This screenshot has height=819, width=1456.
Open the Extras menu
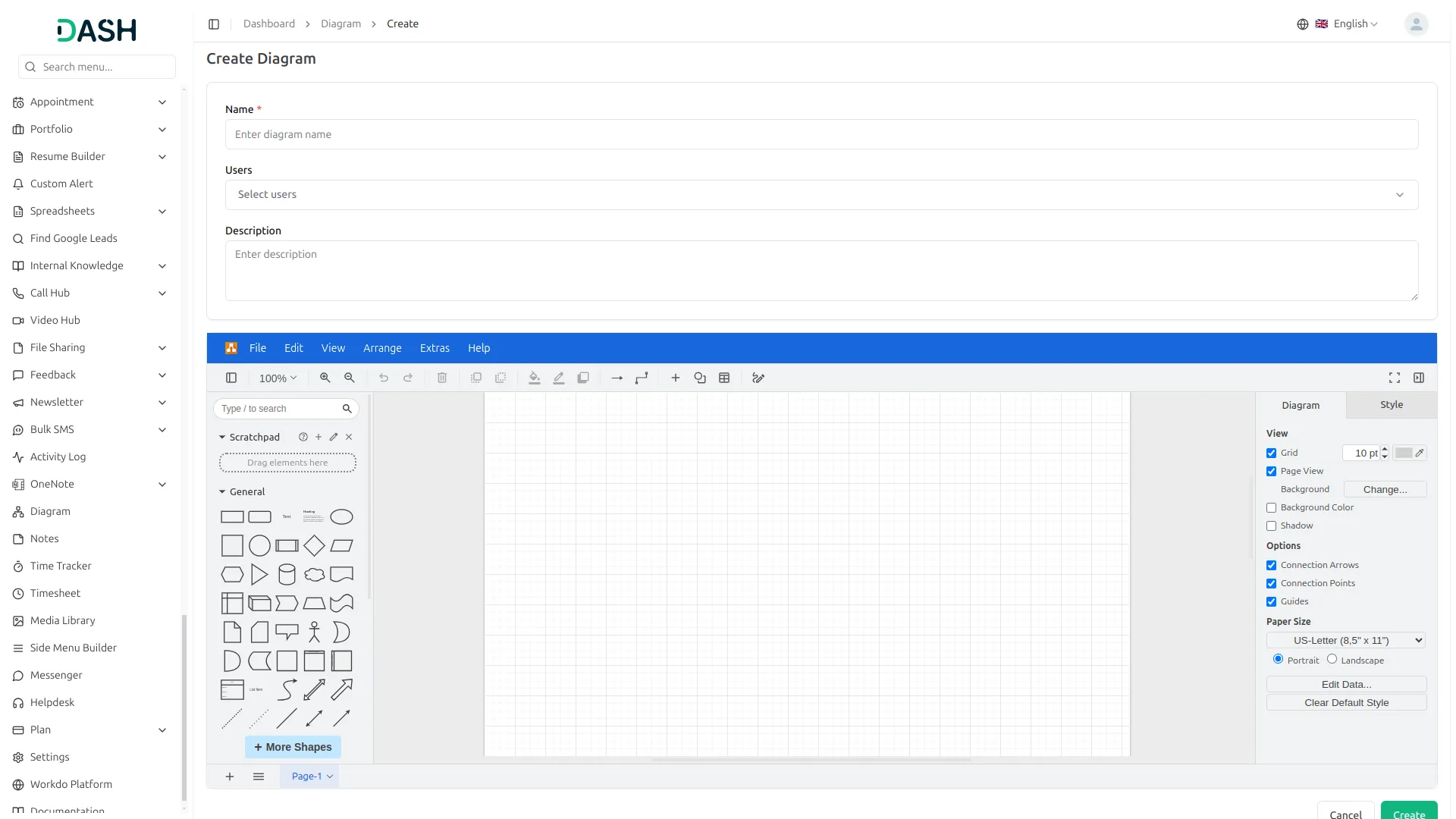pos(435,348)
